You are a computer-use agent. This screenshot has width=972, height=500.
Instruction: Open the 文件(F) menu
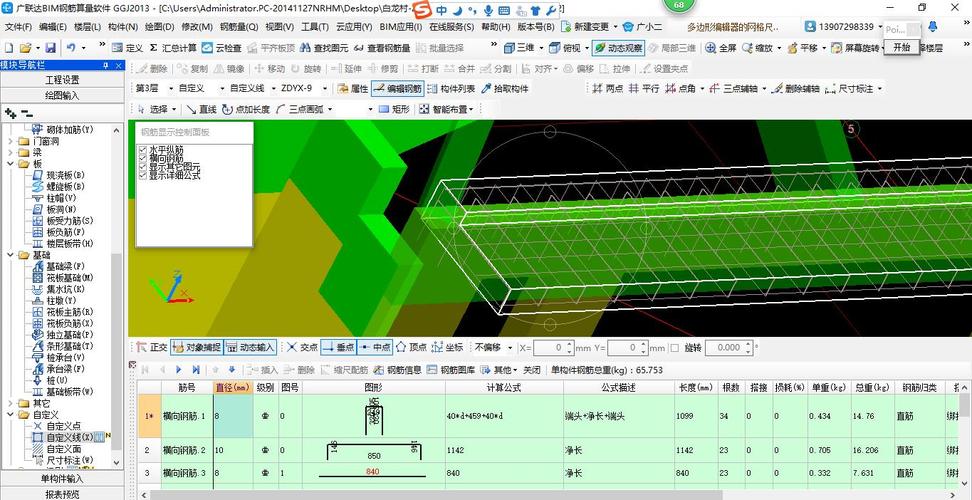(19, 27)
